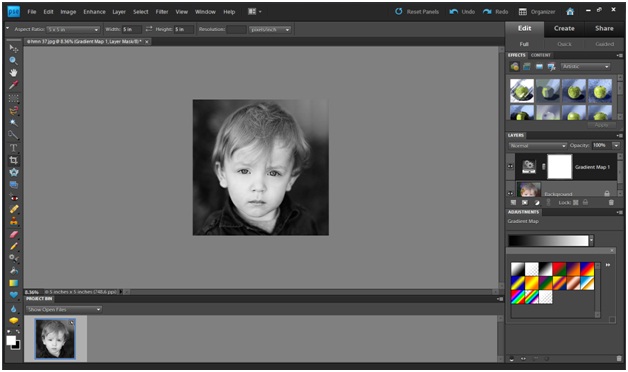The width and height of the screenshot is (628, 372).
Task: Toggle visibility of Background layer
Action: (x=511, y=193)
